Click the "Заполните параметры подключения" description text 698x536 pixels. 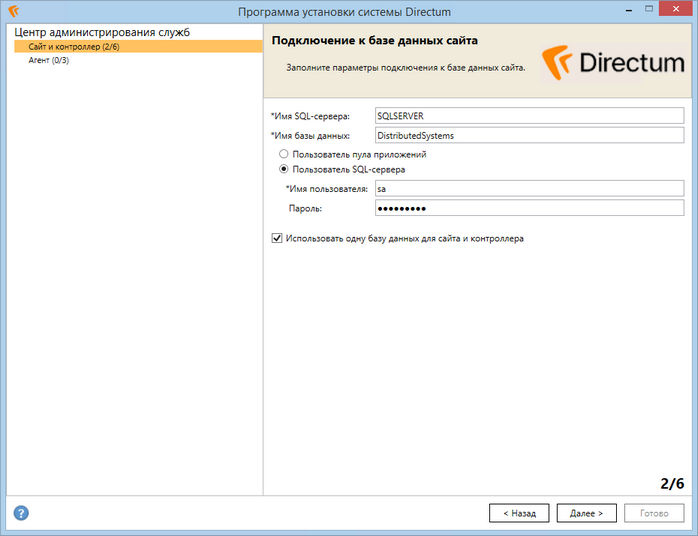[x=406, y=68]
